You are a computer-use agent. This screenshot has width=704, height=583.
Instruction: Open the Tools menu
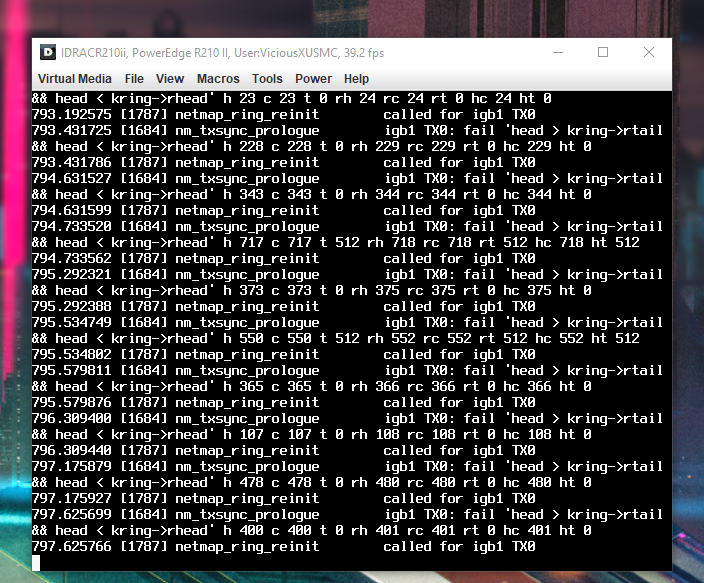click(267, 79)
